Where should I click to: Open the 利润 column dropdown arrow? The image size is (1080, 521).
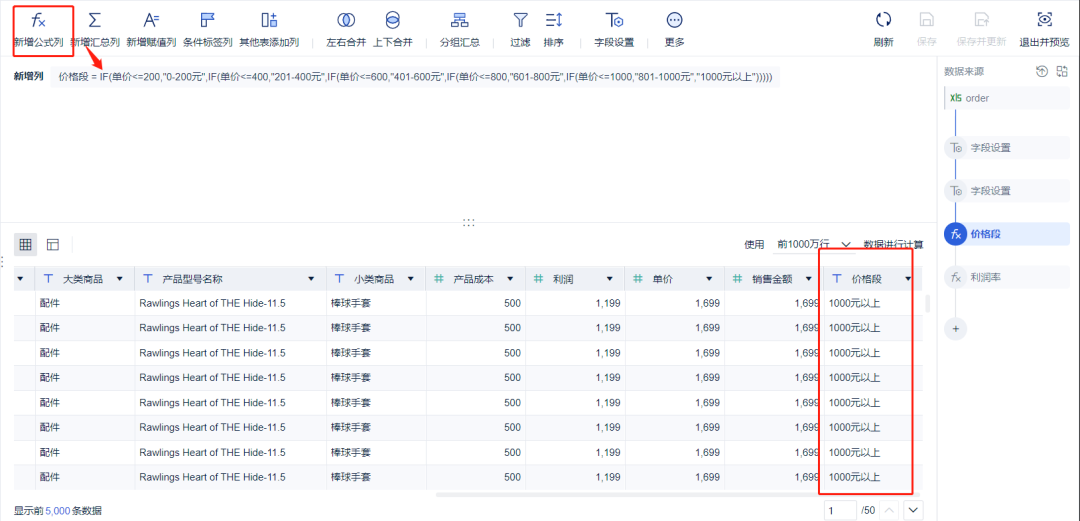click(610, 278)
